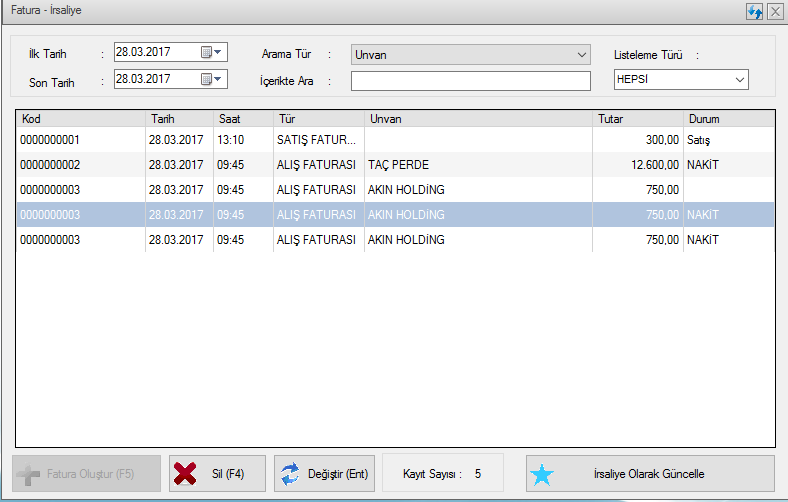
Task: Expand the Arama Tür dropdown
Action: click(582, 54)
